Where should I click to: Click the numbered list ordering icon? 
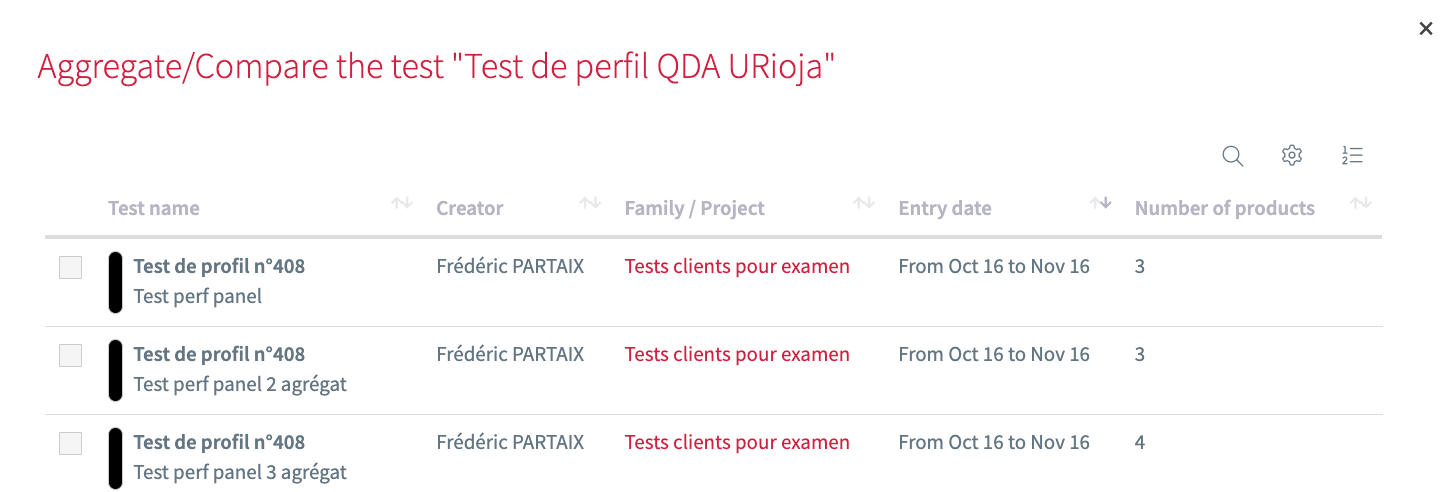coord(1352,156)
